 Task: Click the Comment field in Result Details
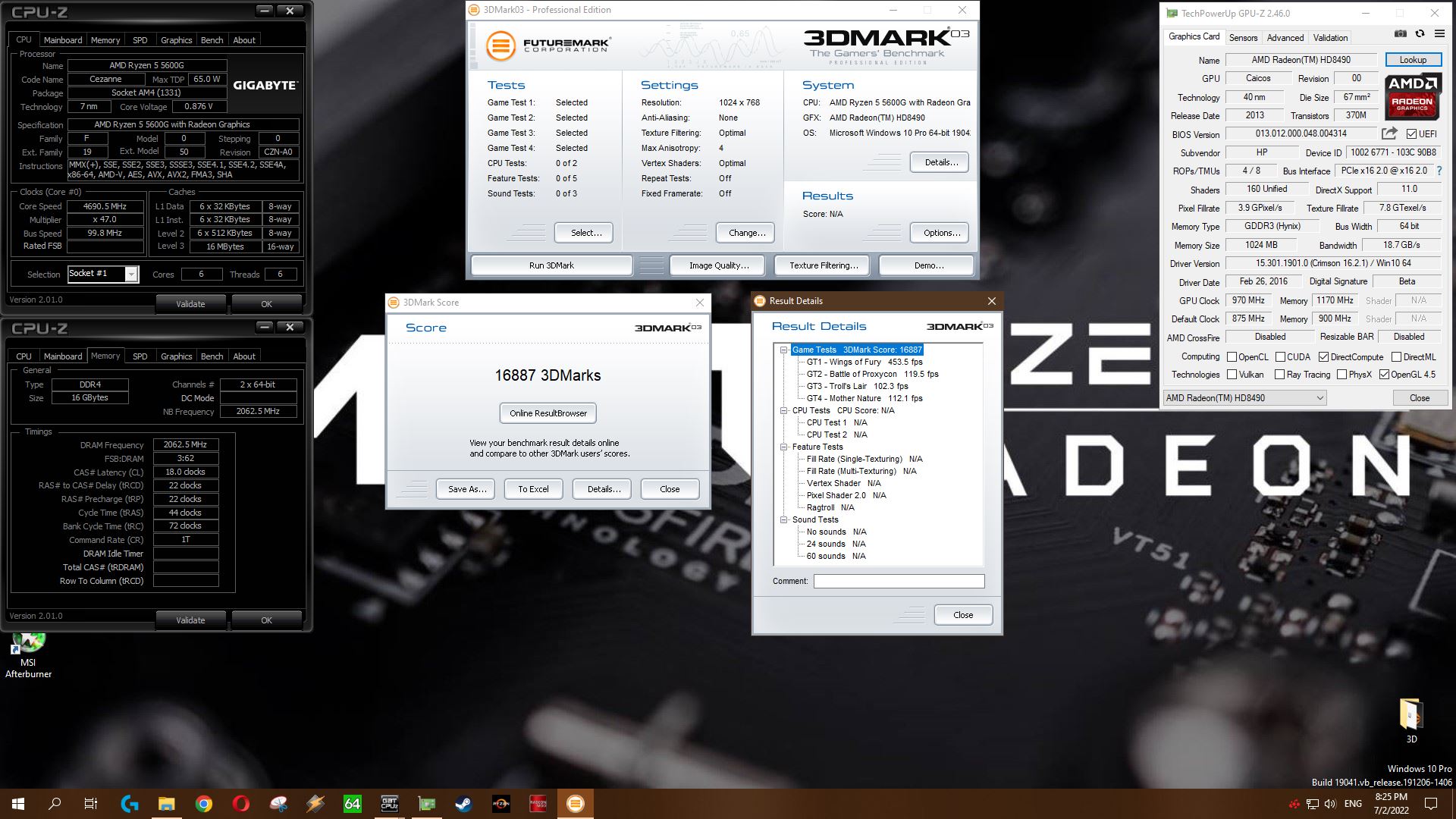click(899, 581)
